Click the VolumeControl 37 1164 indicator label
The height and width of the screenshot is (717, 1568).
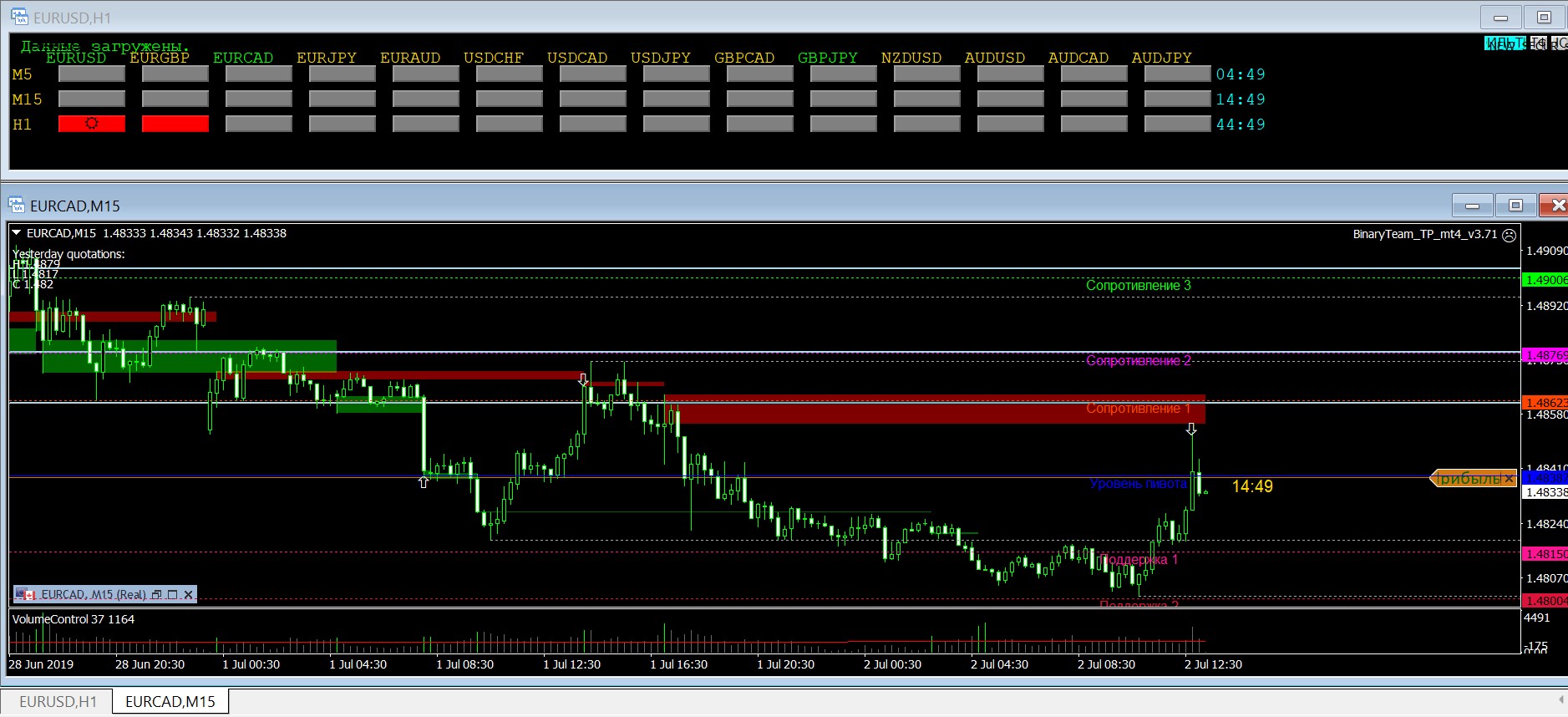tap(74, 619)
